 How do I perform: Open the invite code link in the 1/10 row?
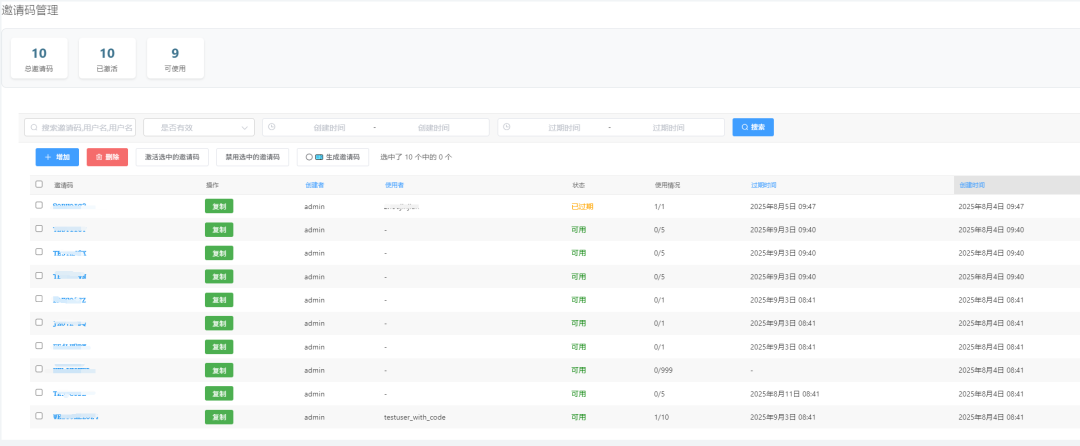[x=76, y=416]
